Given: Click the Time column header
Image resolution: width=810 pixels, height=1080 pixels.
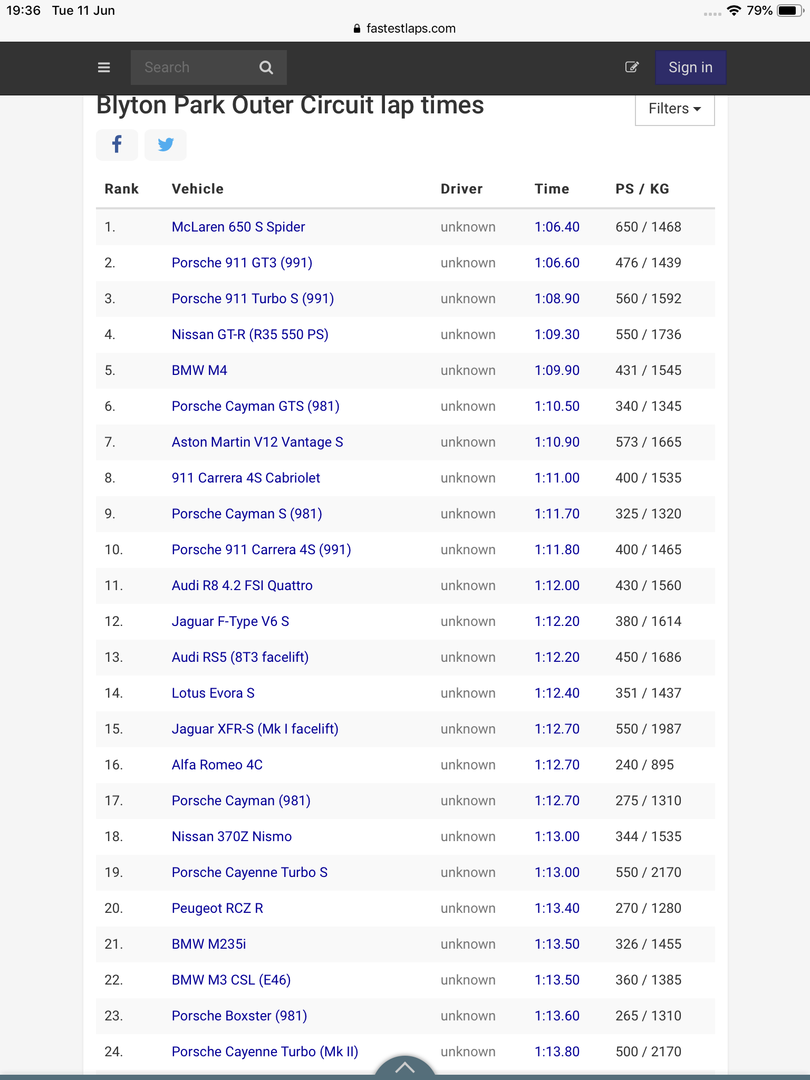Looking at the screenshot, I should pyautogui.click(x=552, y=189).
